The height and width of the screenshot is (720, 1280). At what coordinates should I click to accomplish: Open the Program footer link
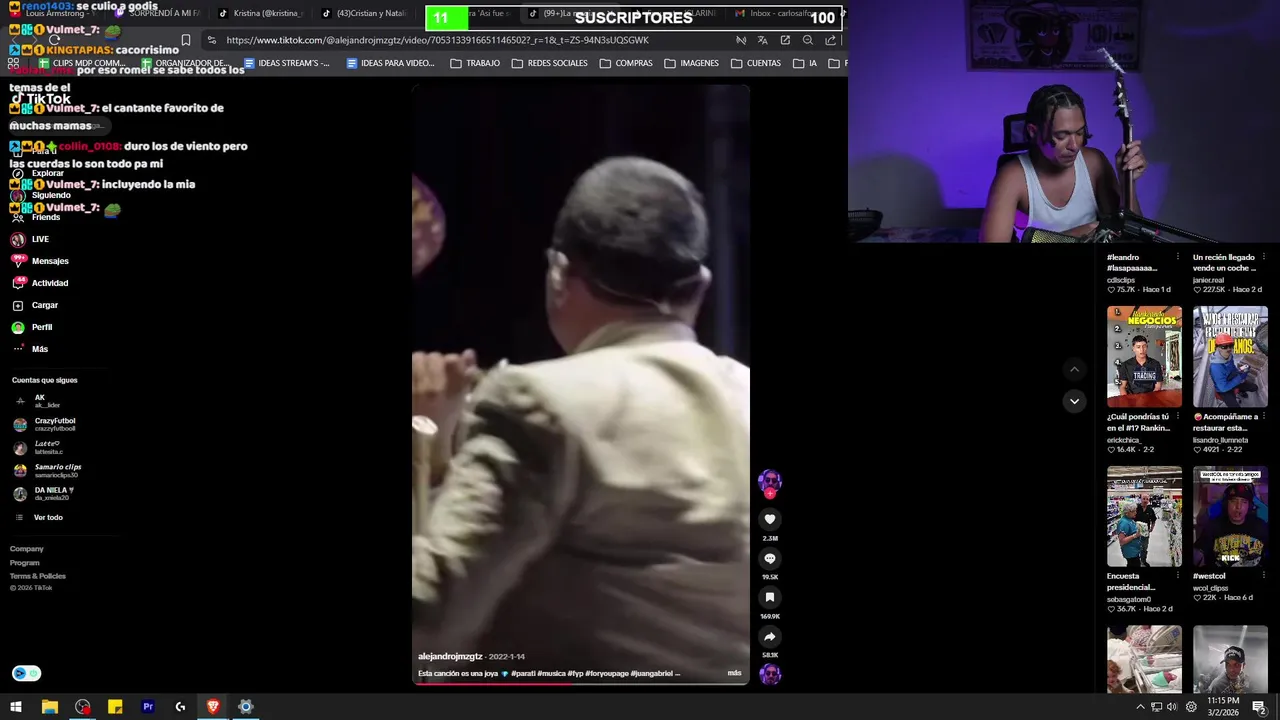point(25,563)
